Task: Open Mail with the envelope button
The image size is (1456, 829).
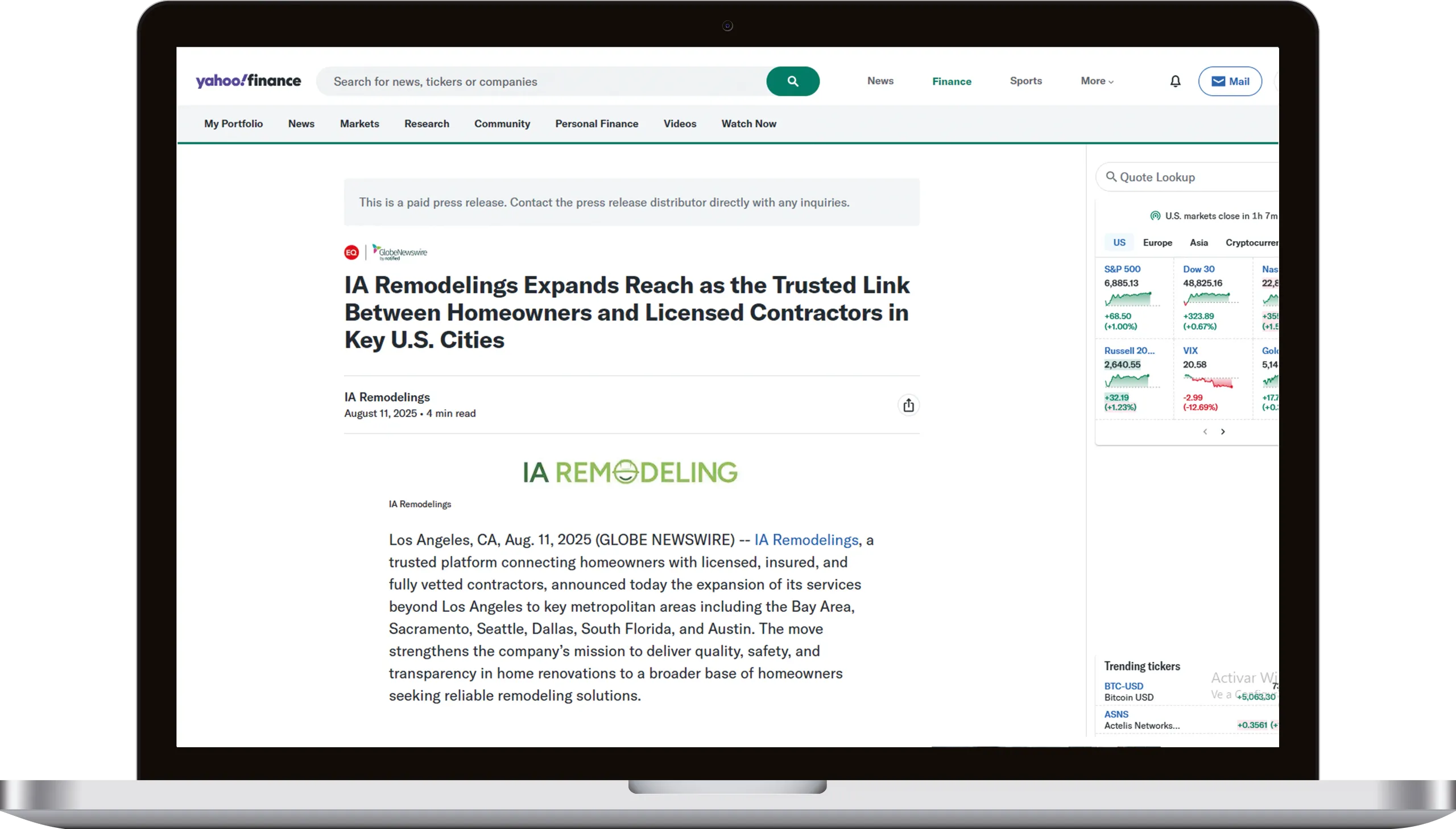Action: pos(1230,81)
